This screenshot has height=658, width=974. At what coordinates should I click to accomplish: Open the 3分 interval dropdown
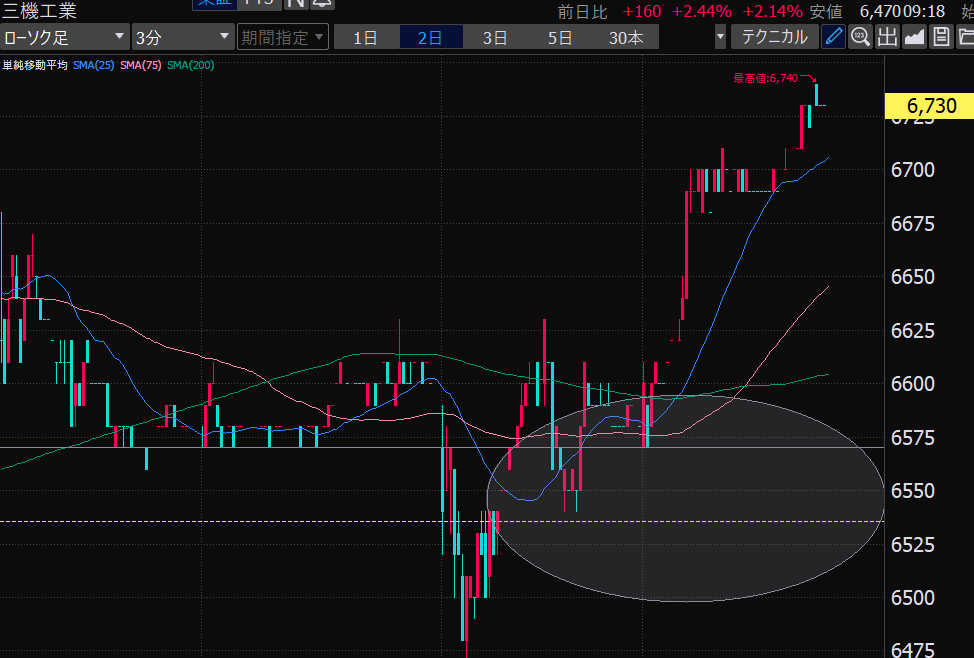point(183,38)
